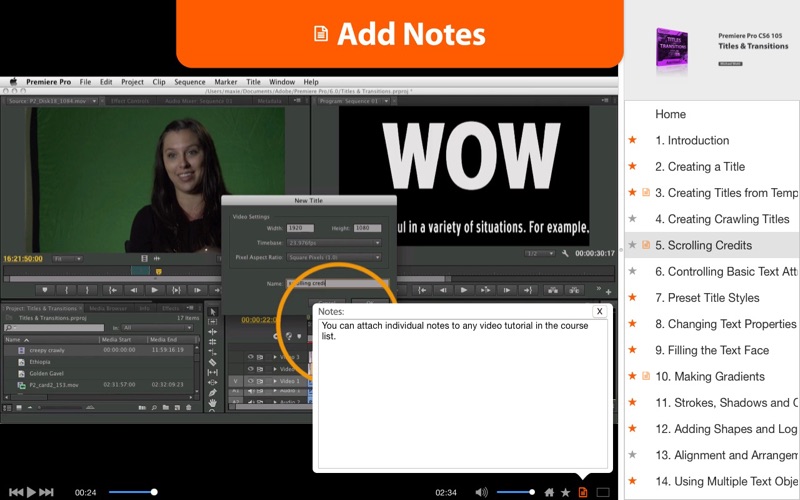Select lesson 5. Scrolling Credits
The height and width of the screenshot is (500, 800).
pyautogui.click(x=703, y=245)
